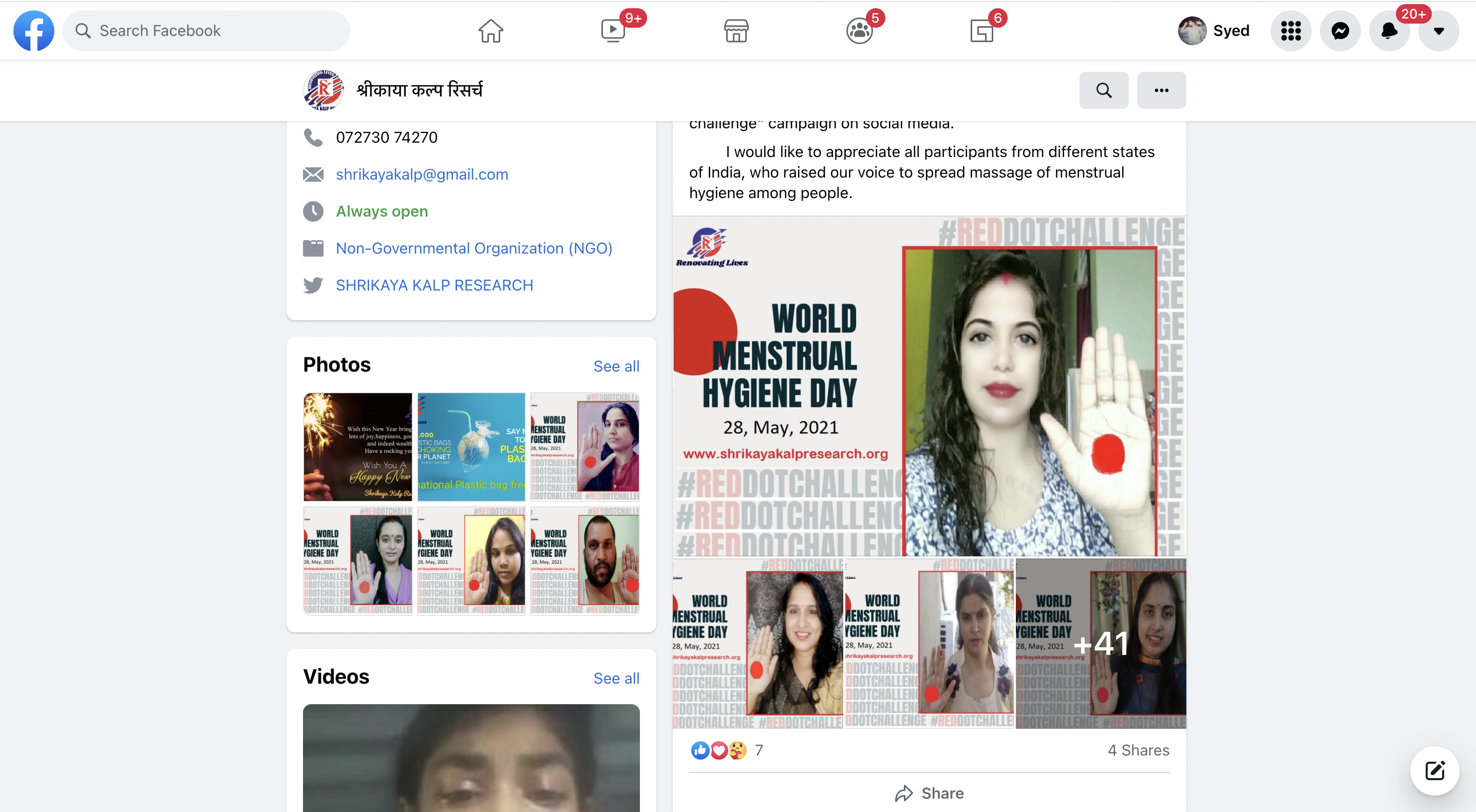Viewport: 1476px width, 812px height.
Task: Open the Messenger icon
Action: pos(1339,31)
